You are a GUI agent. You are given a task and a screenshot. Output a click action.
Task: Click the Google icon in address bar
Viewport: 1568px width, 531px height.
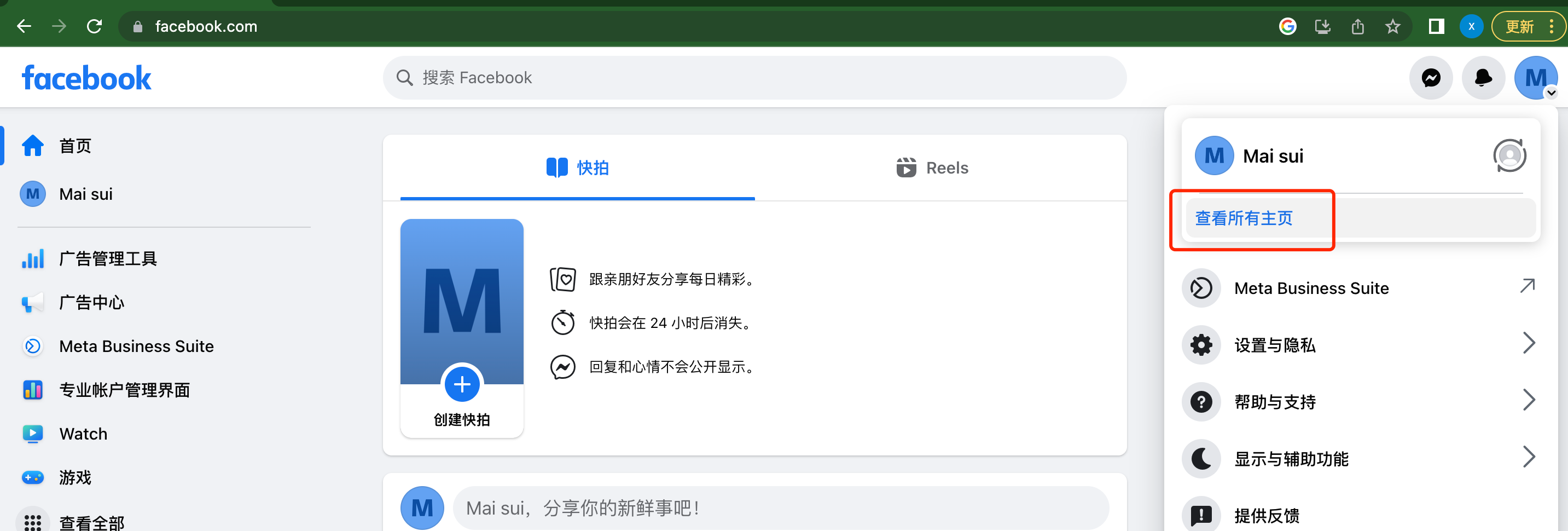pyautogui.click(x=1287, y=26)
